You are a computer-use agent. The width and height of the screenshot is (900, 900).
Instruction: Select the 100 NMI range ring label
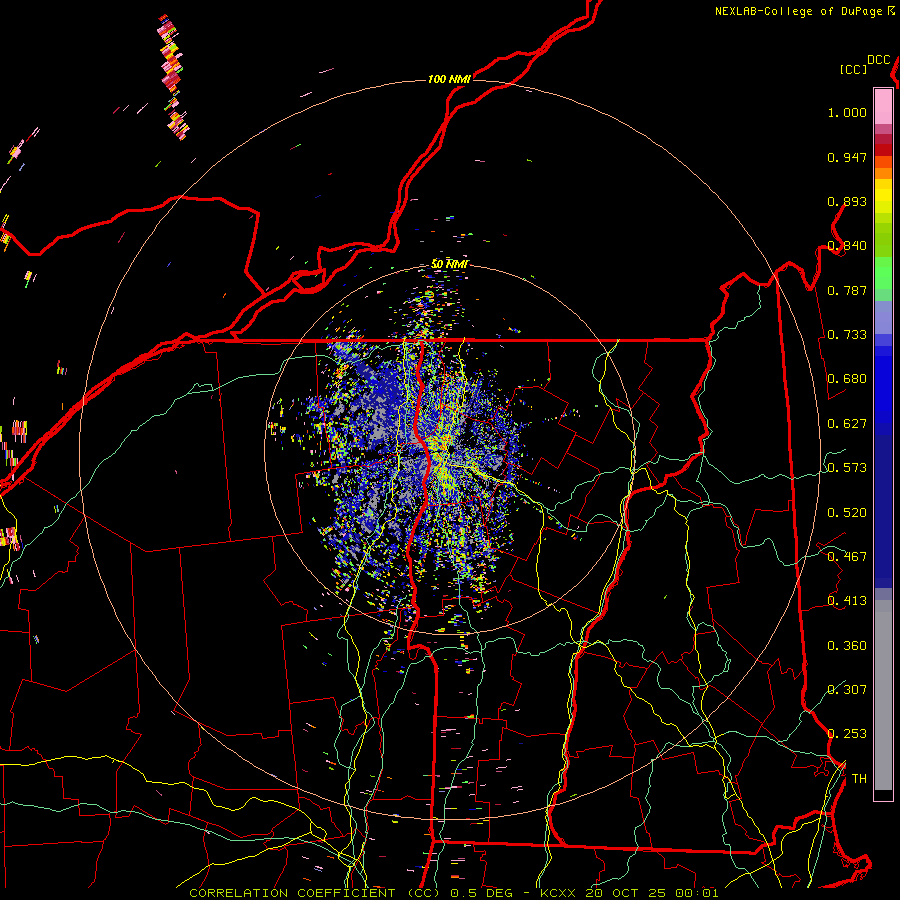(x=449, y=79)
